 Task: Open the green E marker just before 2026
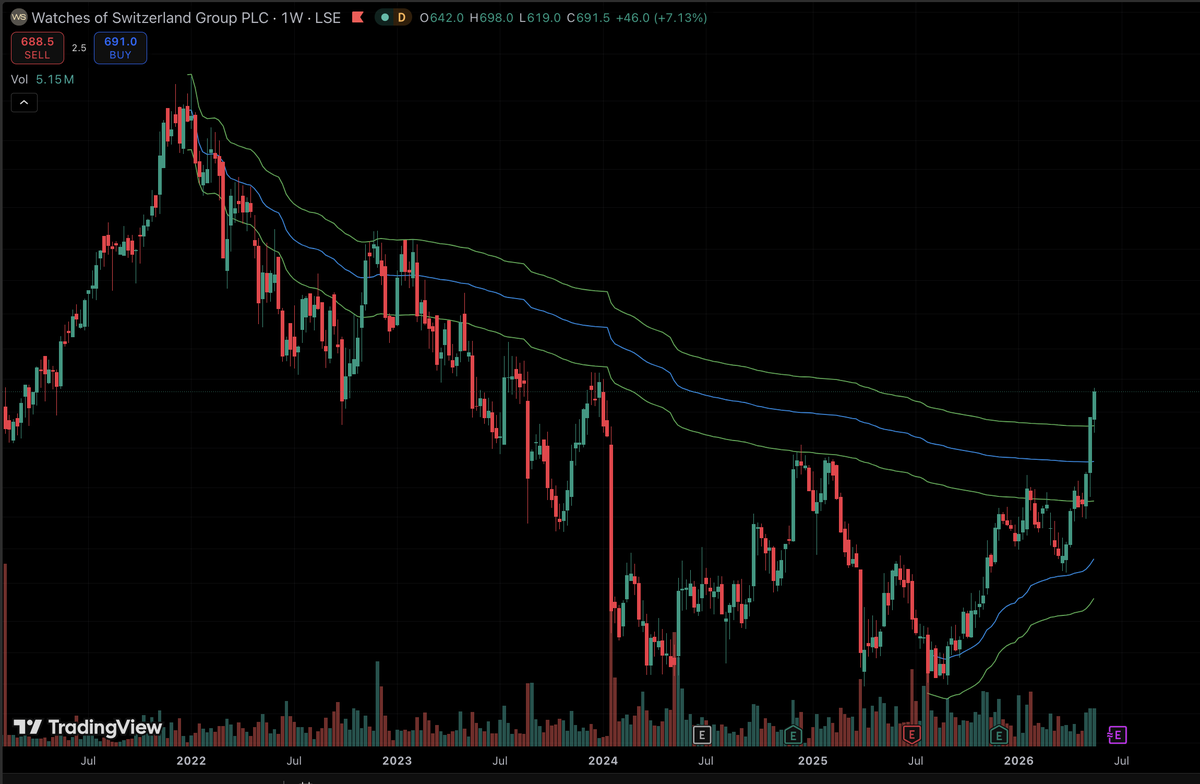999,735
